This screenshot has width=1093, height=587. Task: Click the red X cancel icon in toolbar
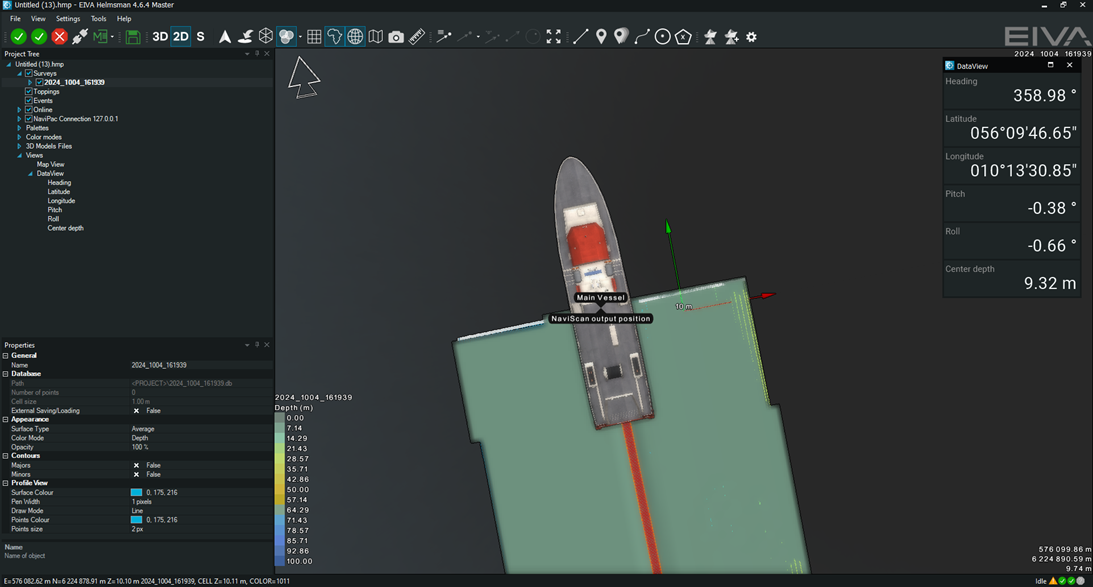pyautogui.click(x=59, y=36)
